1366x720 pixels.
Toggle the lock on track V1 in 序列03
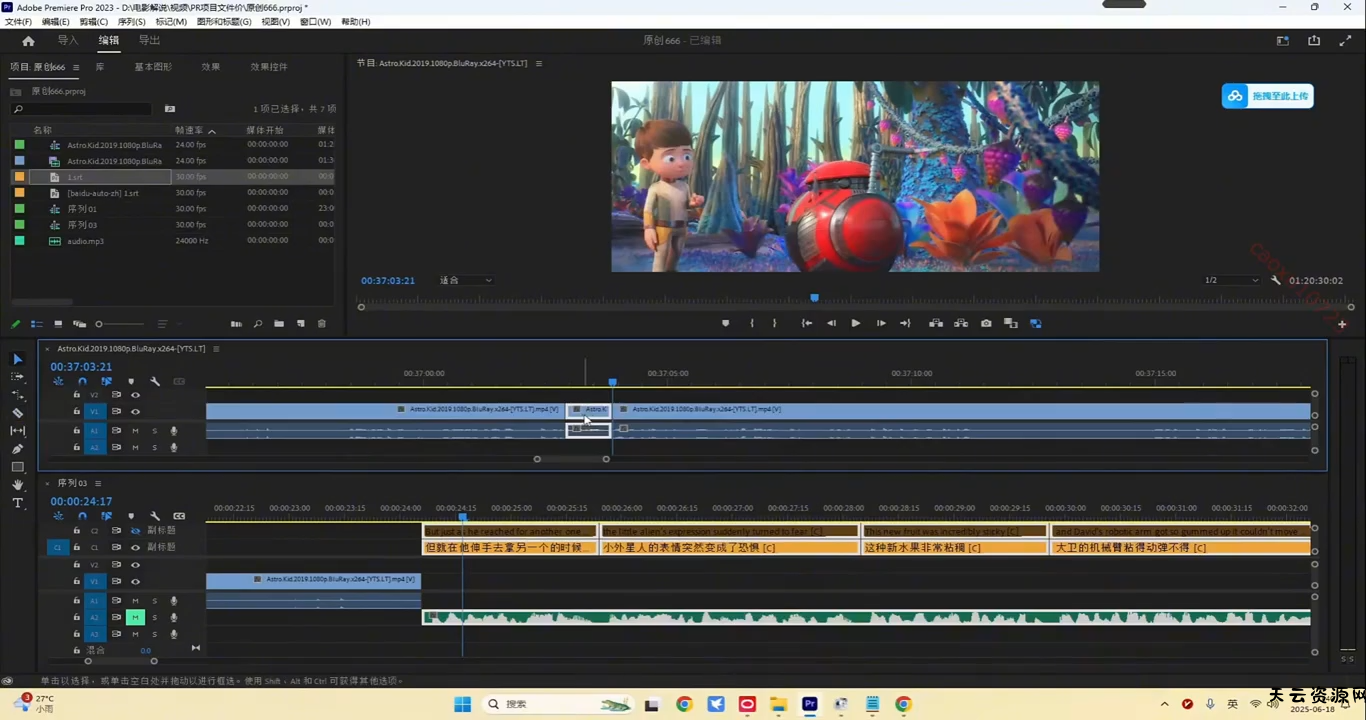76,581
